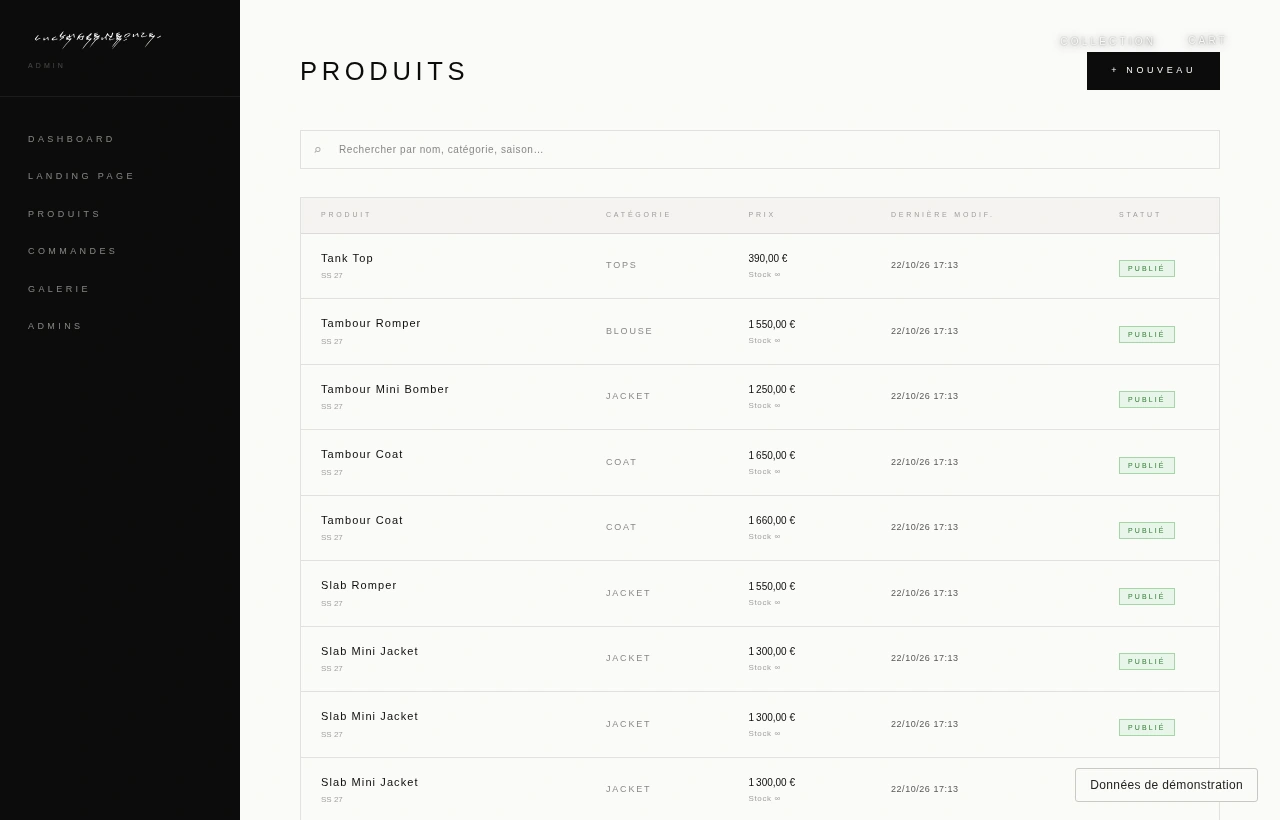Open the Dashboard menu item
Screen dimensions: 1280x820
71,139
